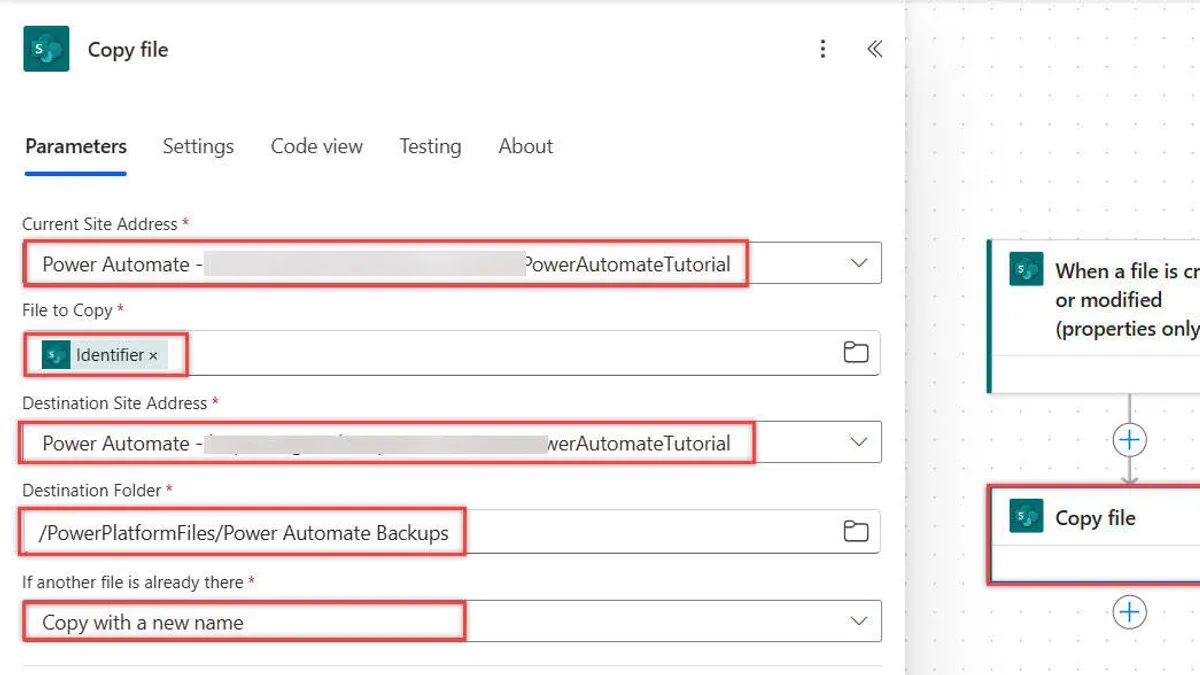The image size is (1200, 675).
Task: Select the When a file is created trigger card
Action: (x=1094, y=316)
